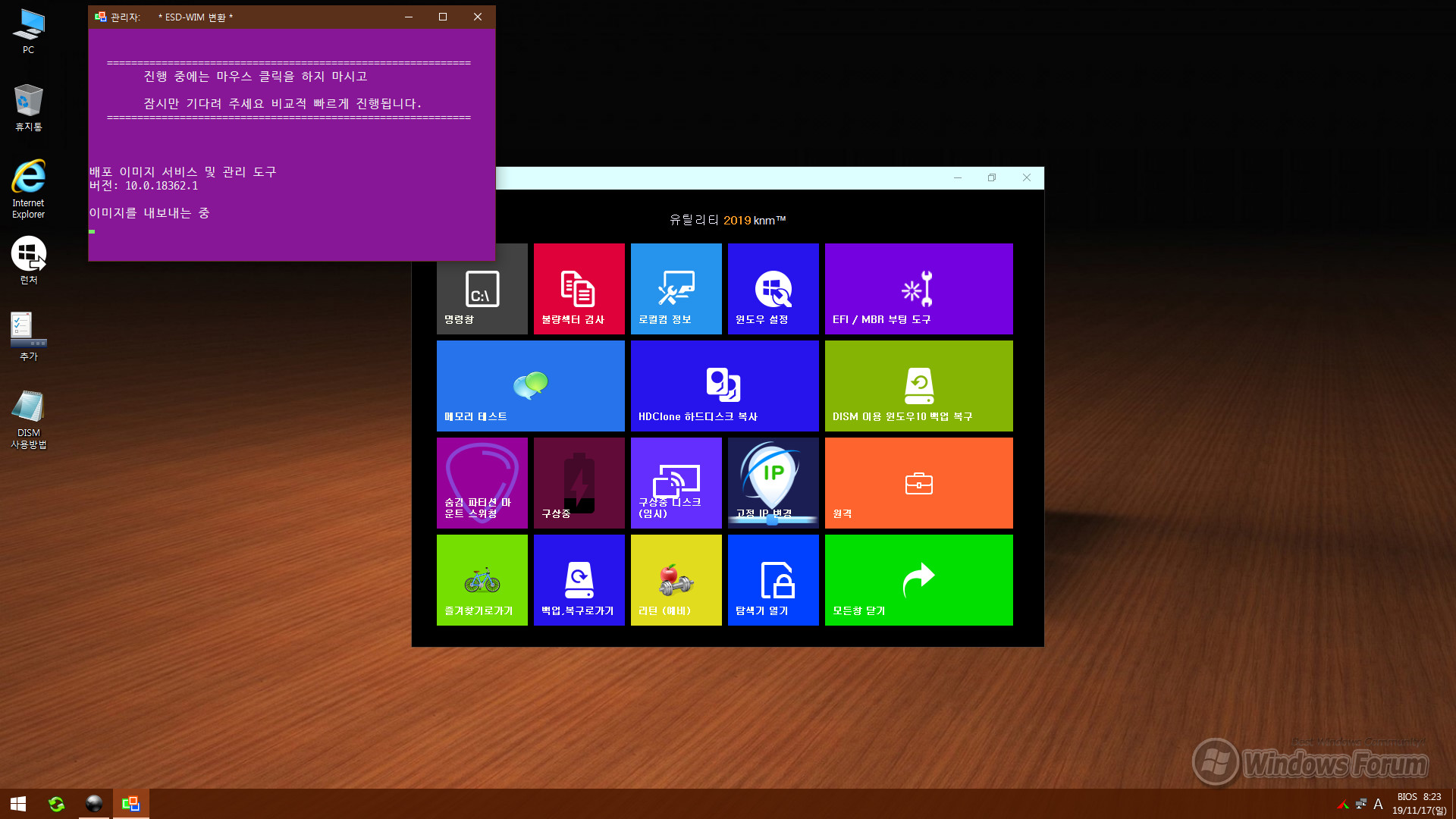Viewport: 1456px width, 819px height.
Task: Click the ESD-WIM 변환 window system icon
Action: 100,17
